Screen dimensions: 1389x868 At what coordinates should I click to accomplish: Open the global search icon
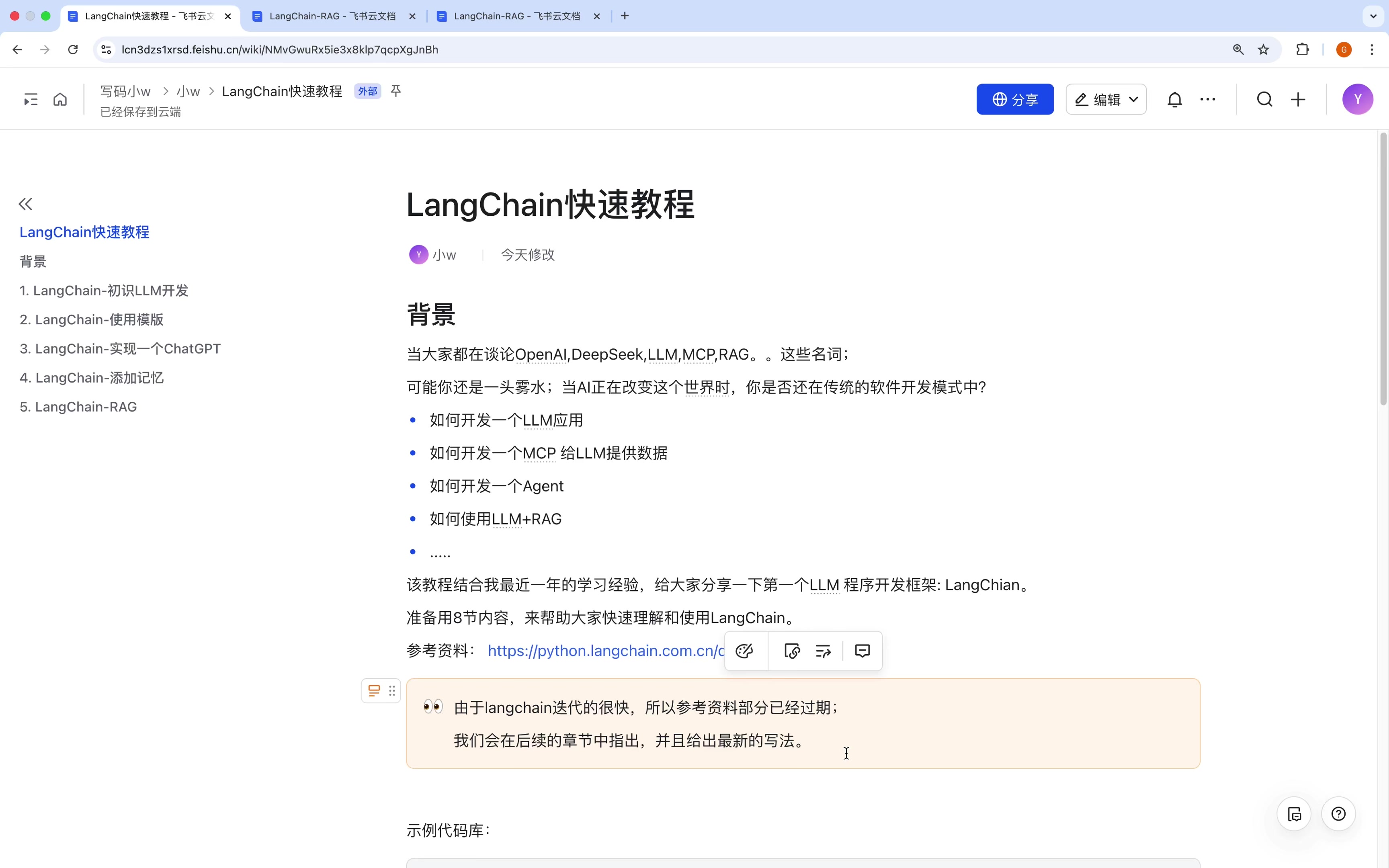click(x=1264, y=99)
